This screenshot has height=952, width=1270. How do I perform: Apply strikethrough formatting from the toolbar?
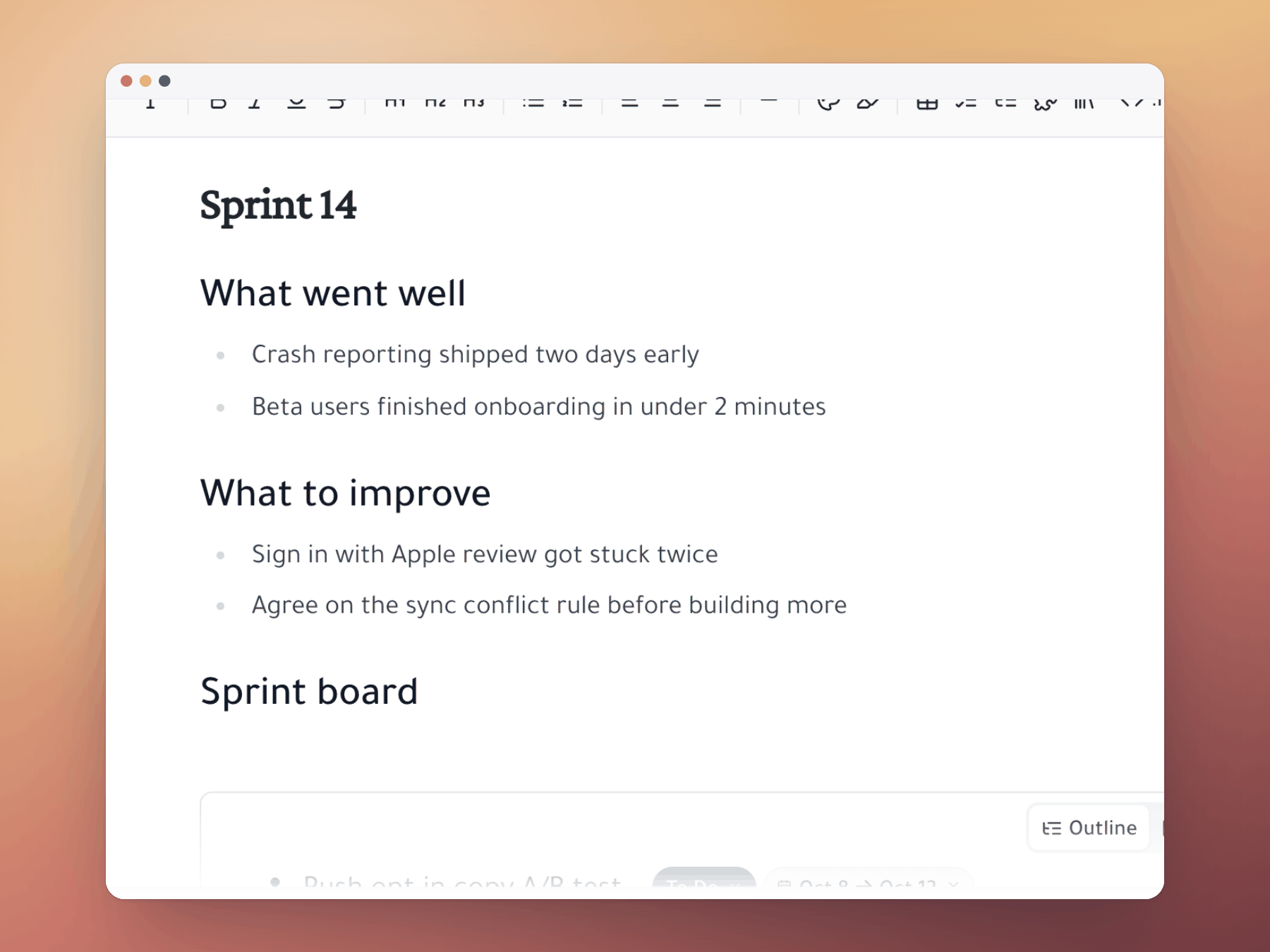pyautogui.click(x=337, y=104)
